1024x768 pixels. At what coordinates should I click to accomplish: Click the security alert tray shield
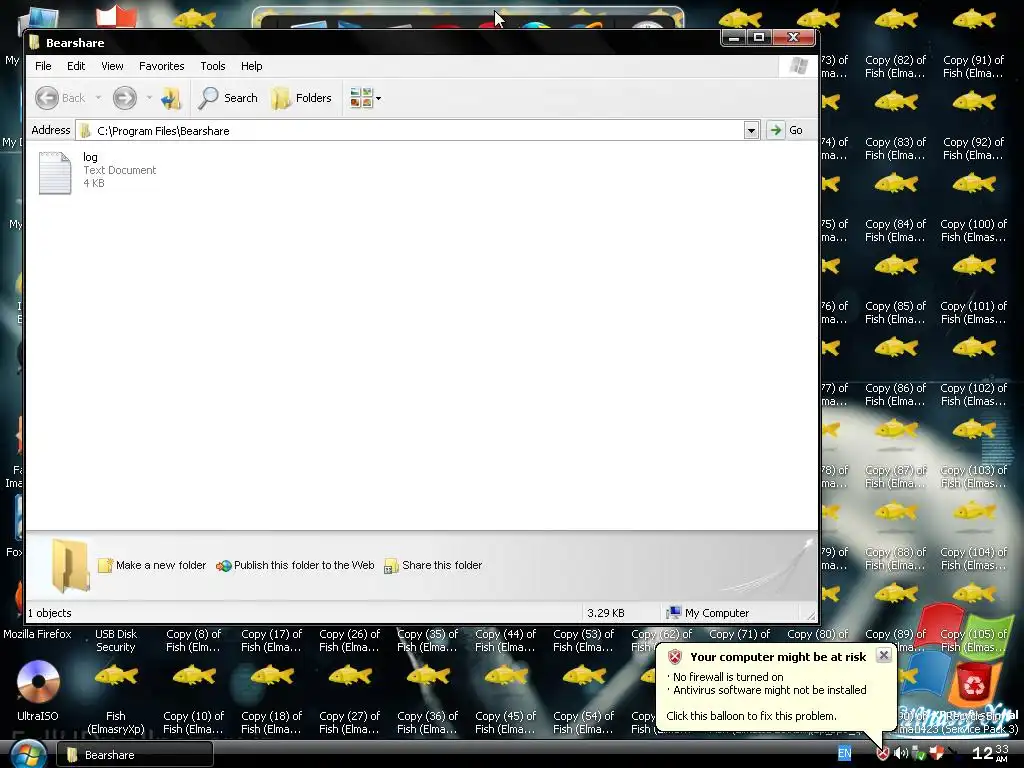[x=882, y=754]
